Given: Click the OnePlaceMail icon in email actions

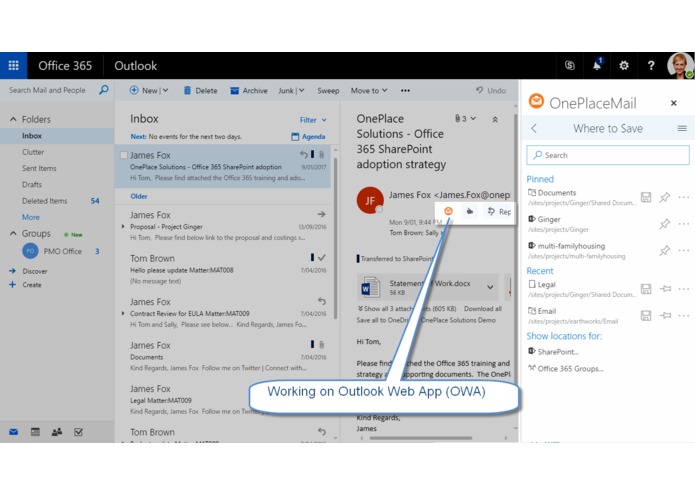Looking at the screenshot, I should tap(448, 211).
